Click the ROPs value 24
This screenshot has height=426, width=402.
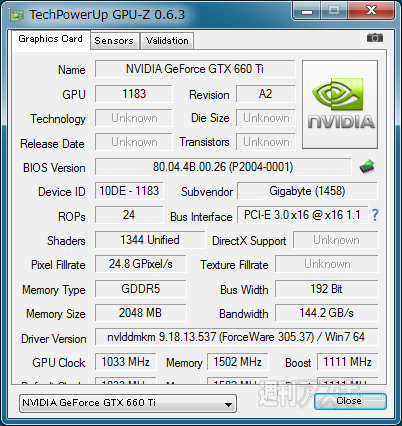pyautogui.click(x=129, y=215)
